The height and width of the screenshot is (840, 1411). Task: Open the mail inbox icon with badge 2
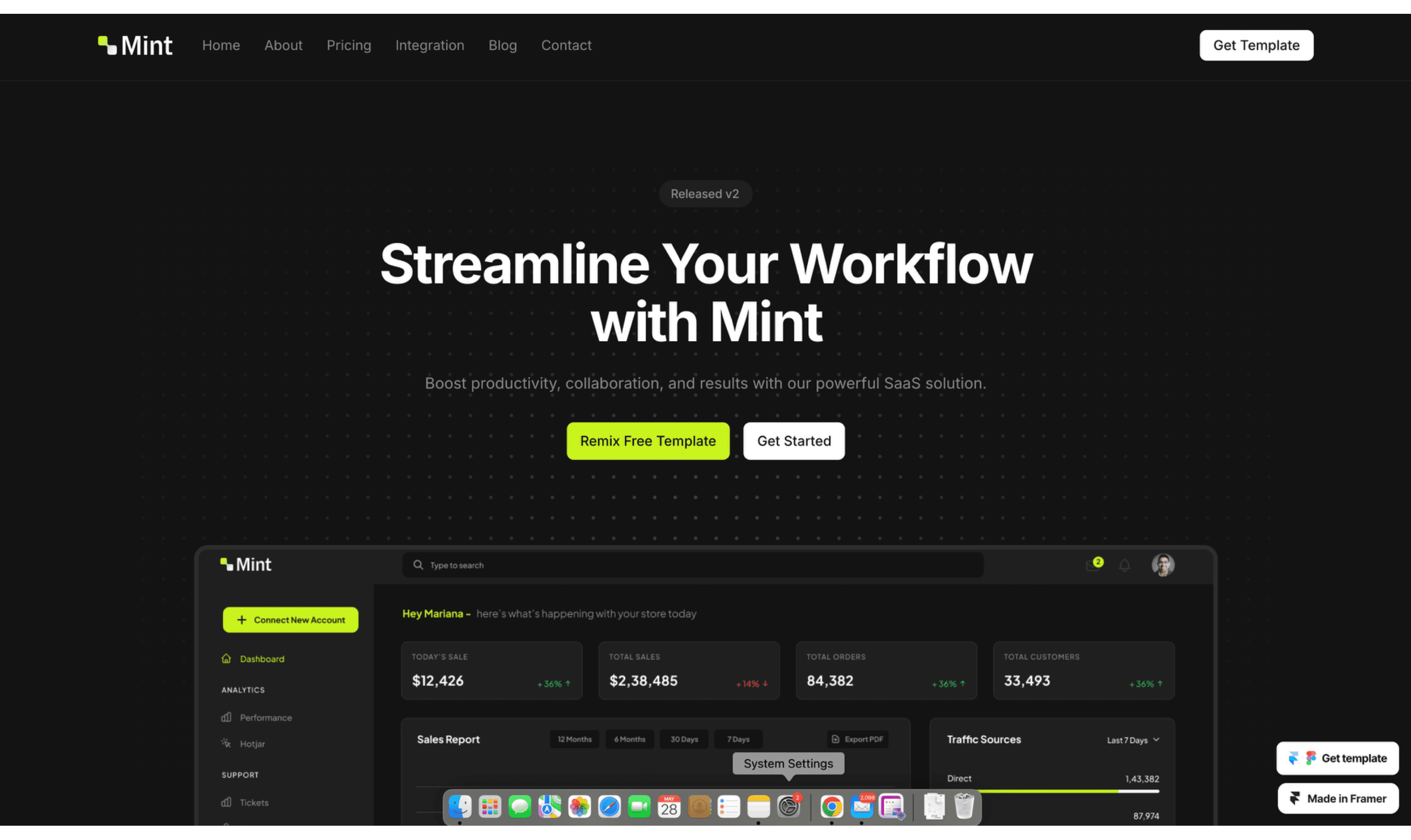click(x=1093, y=565)
